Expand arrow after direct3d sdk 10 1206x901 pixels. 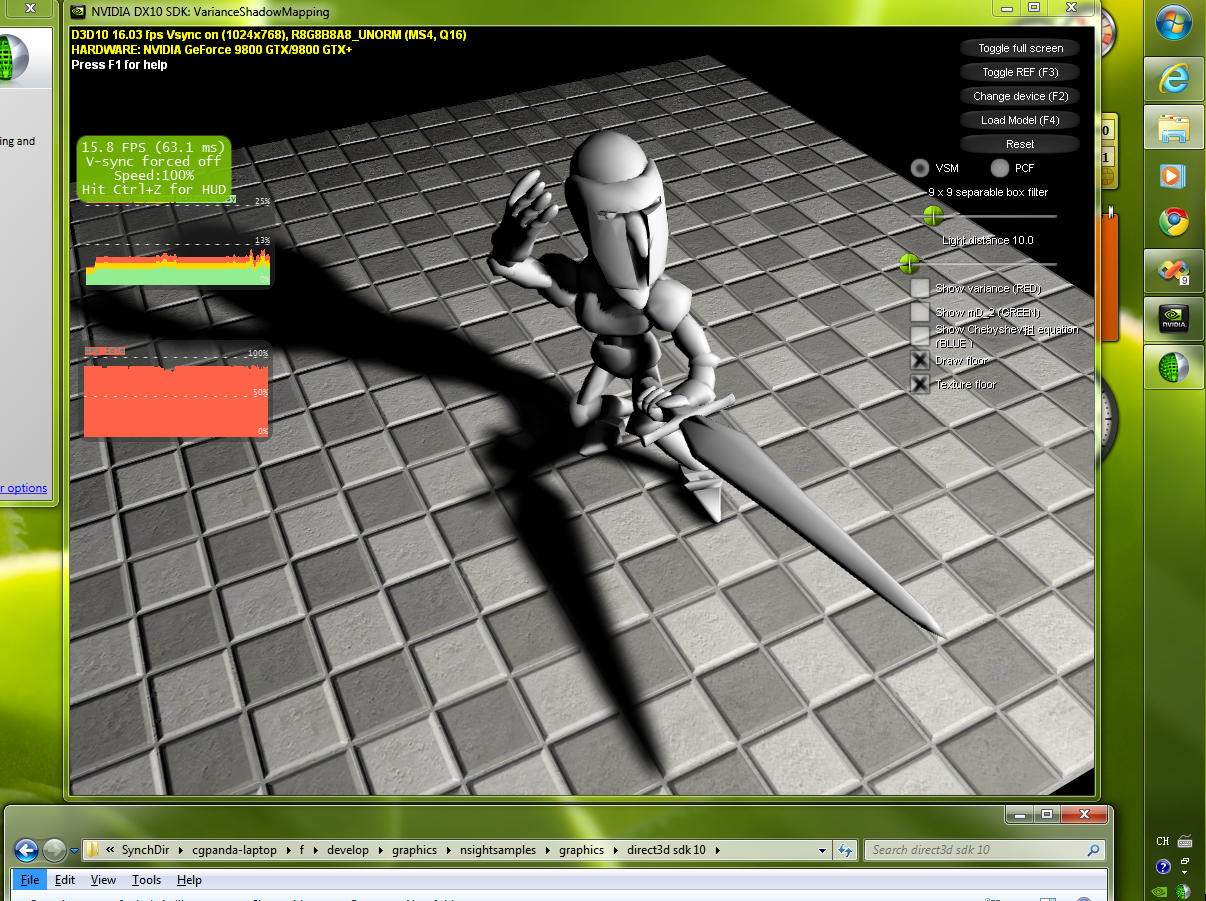pyautogui.click(x=716, y=851)
